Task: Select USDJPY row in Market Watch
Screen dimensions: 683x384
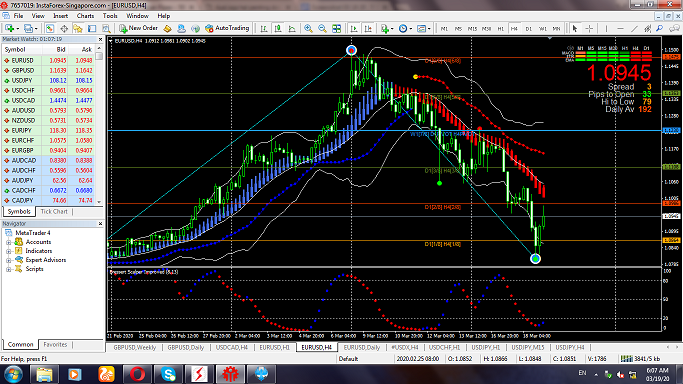Action: (x=48, y=81)
